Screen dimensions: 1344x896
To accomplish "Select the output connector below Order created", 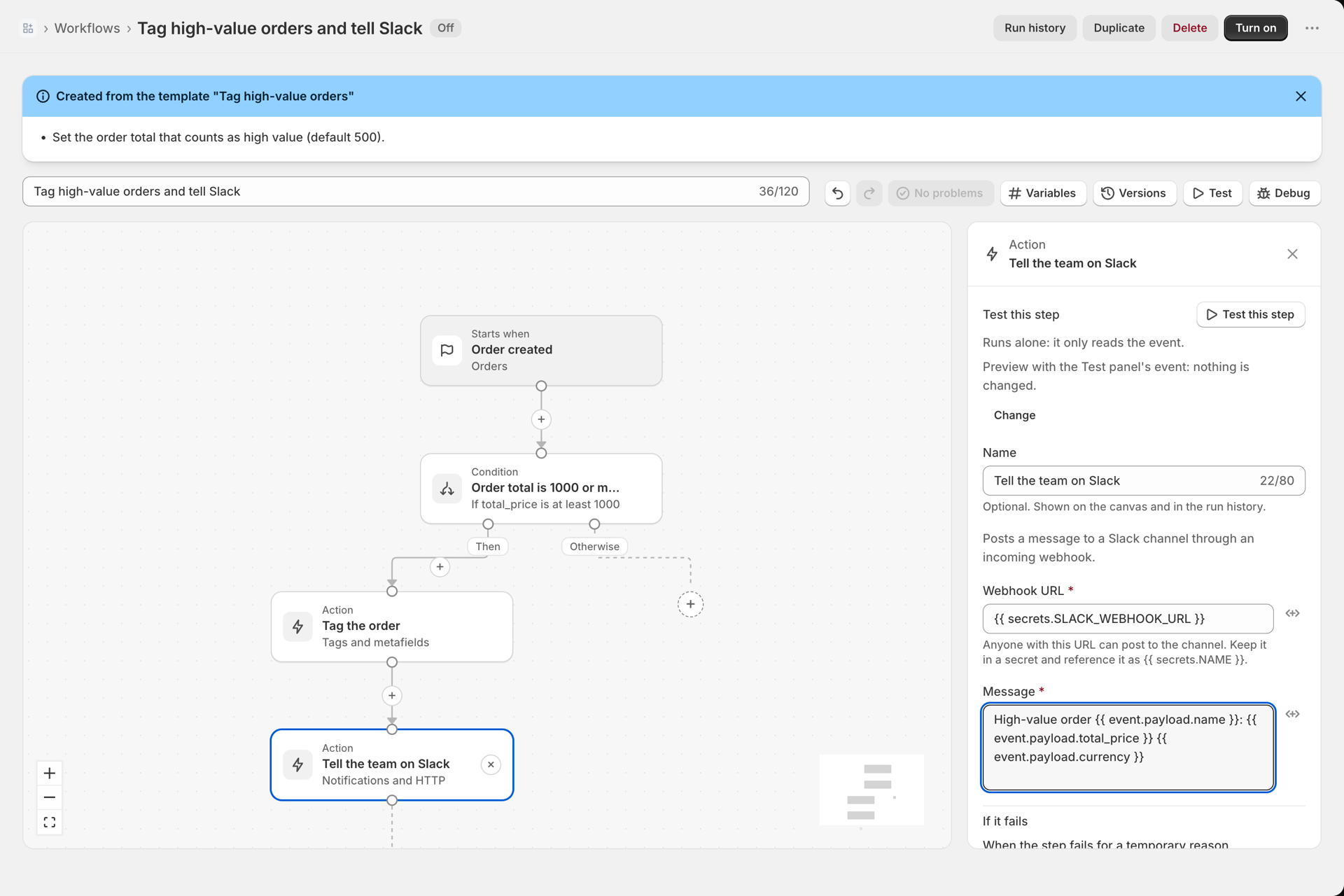I will coord(541,386).
